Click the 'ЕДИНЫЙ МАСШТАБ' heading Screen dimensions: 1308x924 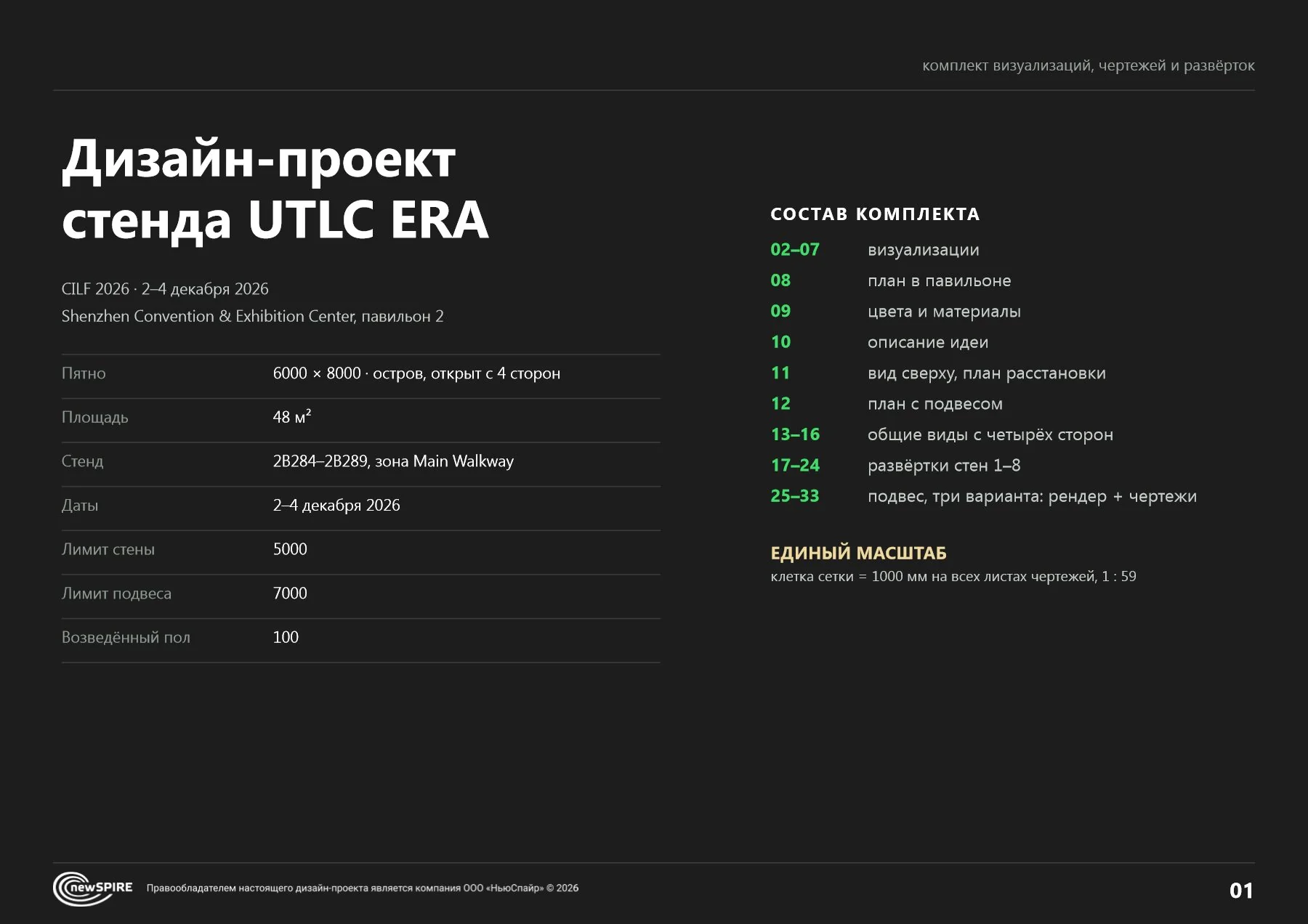tap(858, 554)
